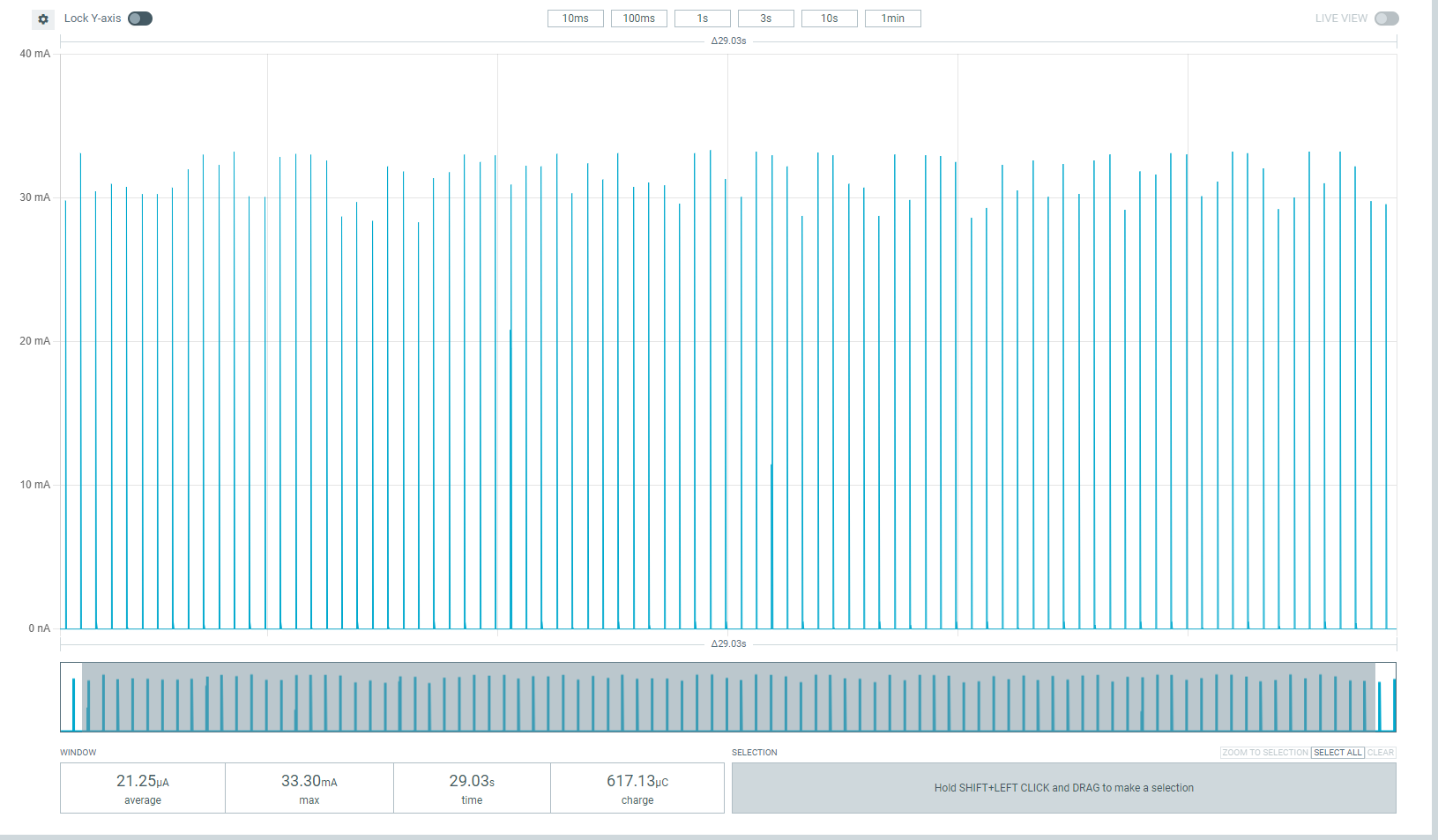This screenshot has height=840, width=1438.
Task: Click the 0 nA axis label
Action: click(40, 628)
